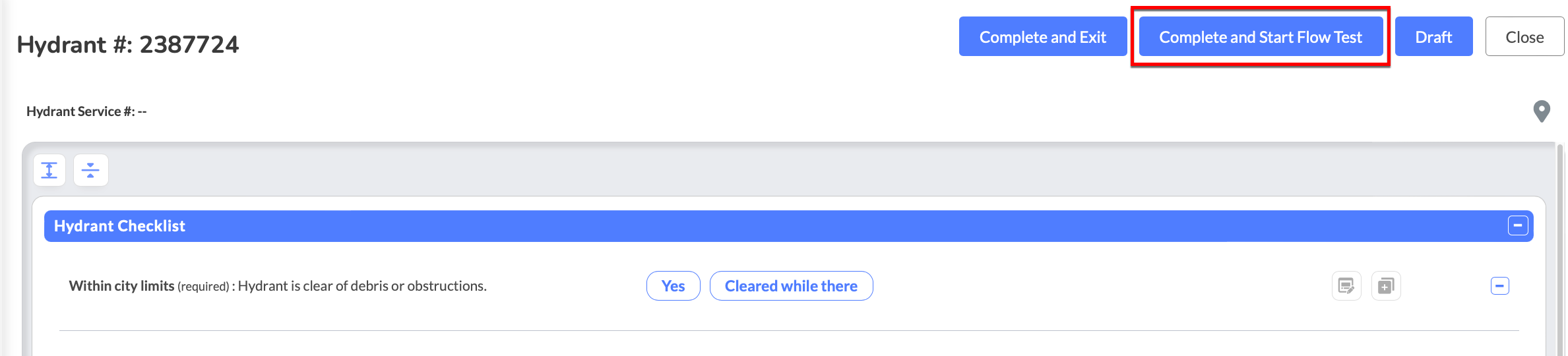Expand all checklist sections icon

click(x=49, y=170)
